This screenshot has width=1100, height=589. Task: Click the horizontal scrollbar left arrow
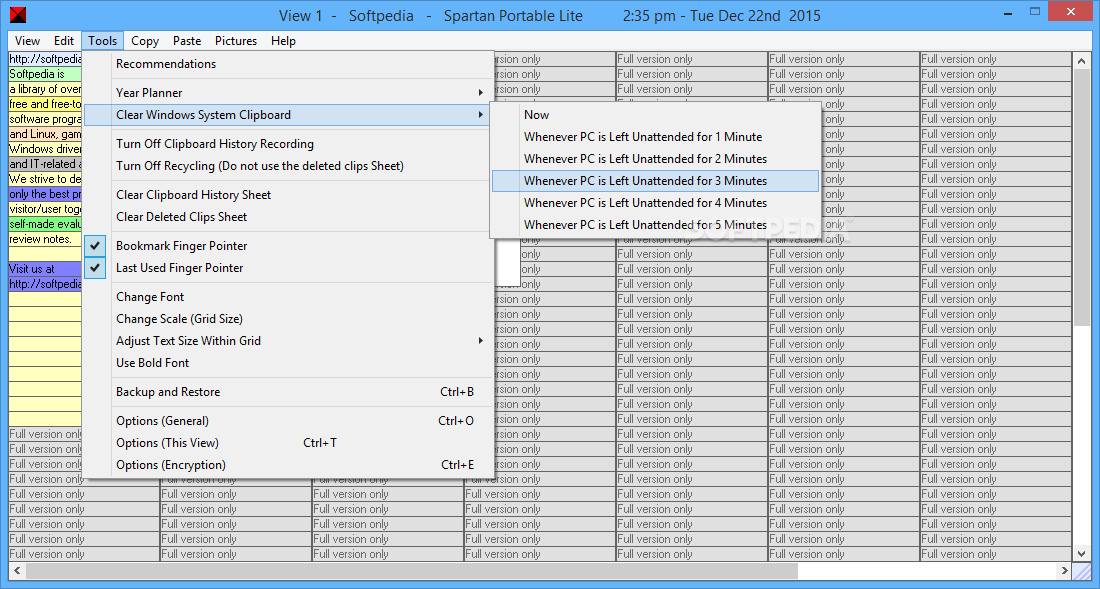[17, 570]
